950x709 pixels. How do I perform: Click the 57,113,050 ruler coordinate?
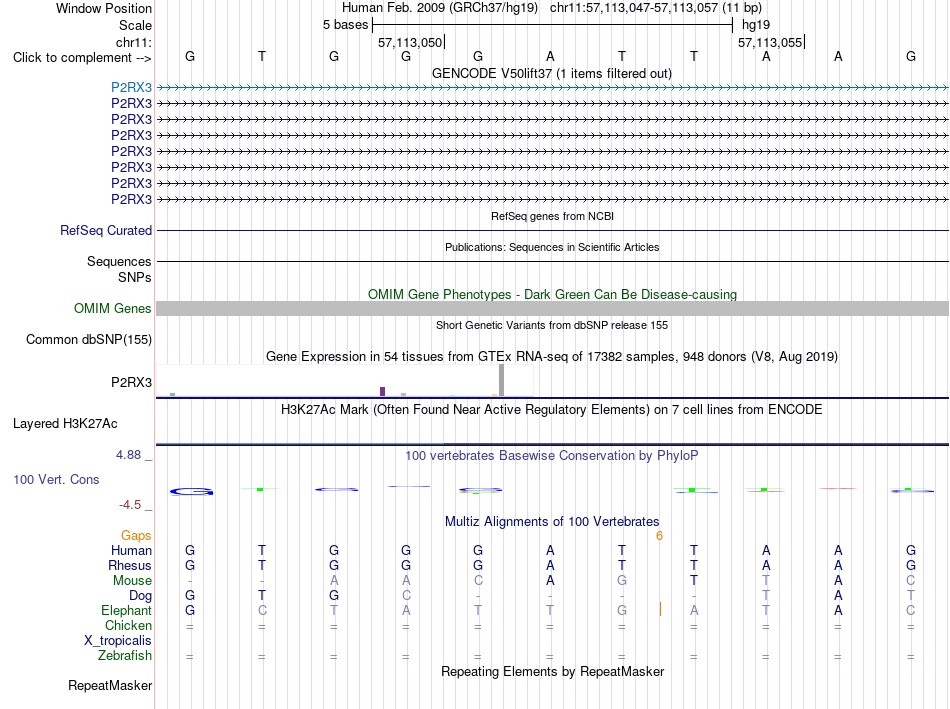tap(410, 42)
